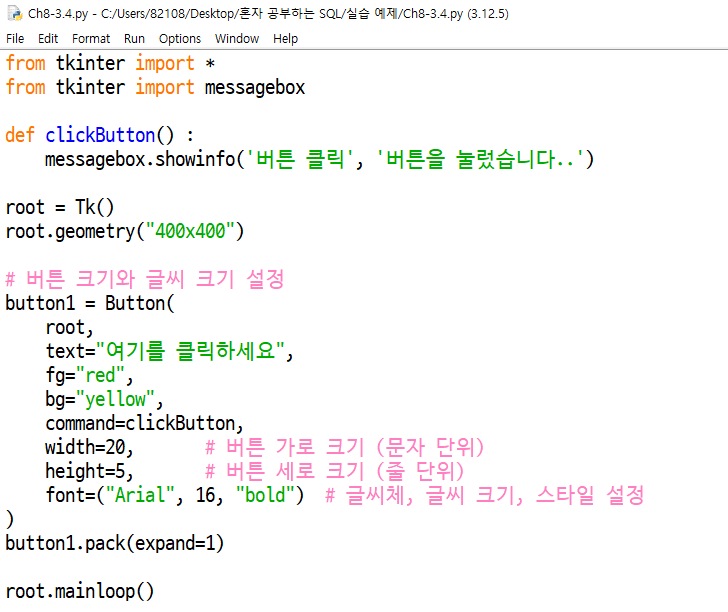Click 'command=clickButton,' line
Viewport: 728px width, 612px height.
coord(144,423)
